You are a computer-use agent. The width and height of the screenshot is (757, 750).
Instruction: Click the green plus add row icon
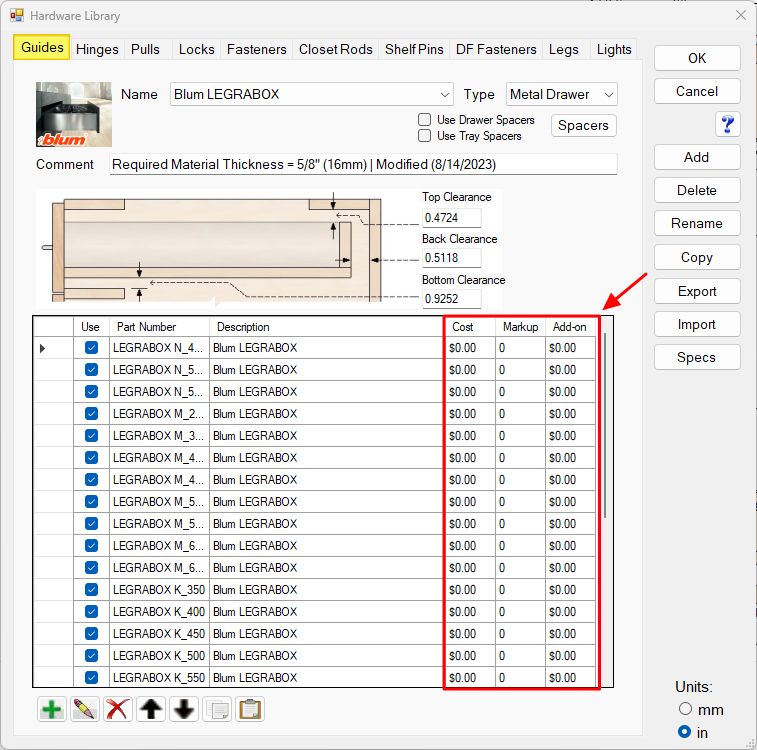[x=52, y=709]
